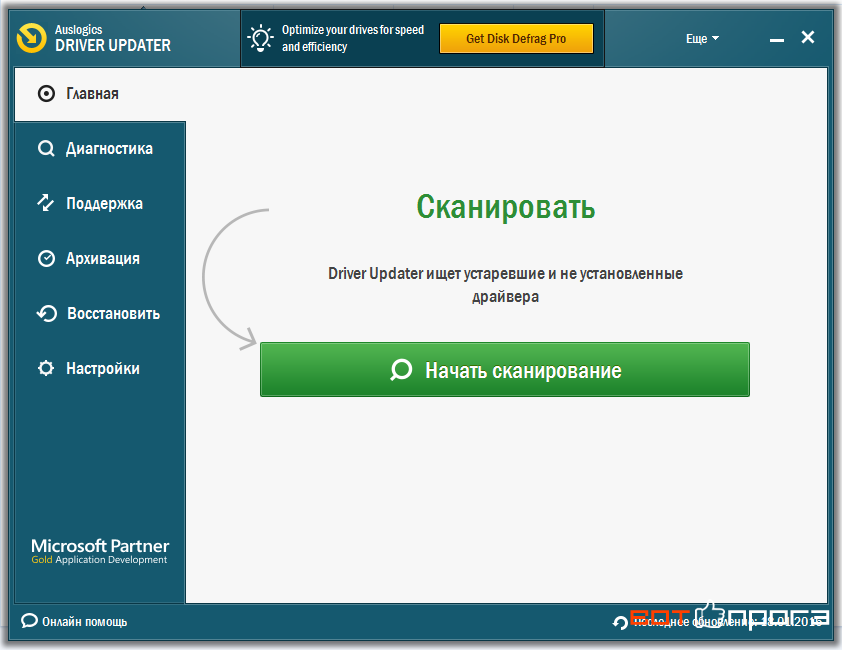Screen dimensions: 842x650
Task: Click the speech bubble help icon
Action: [x=29, y=621]
